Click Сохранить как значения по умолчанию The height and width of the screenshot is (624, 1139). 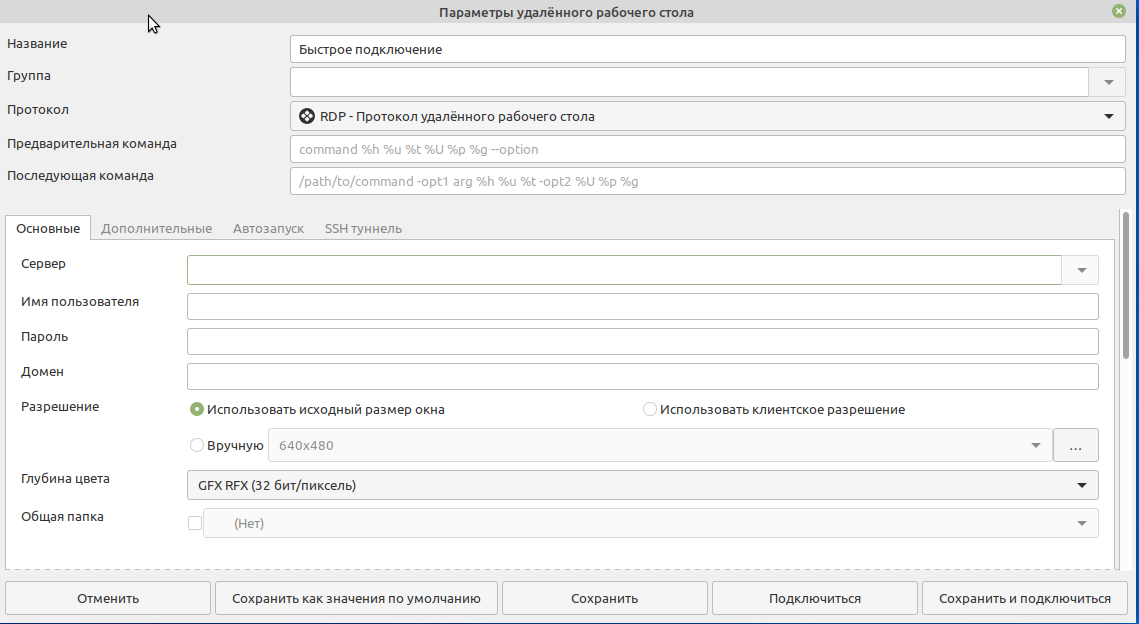click(x=356, y=597)
